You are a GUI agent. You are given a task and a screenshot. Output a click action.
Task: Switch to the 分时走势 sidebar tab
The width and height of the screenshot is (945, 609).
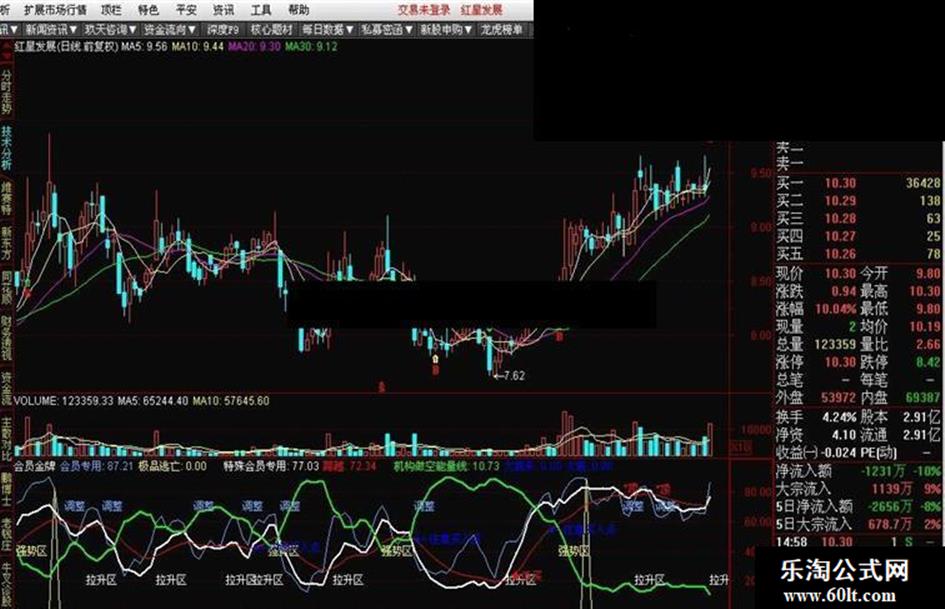click(7, 91)
